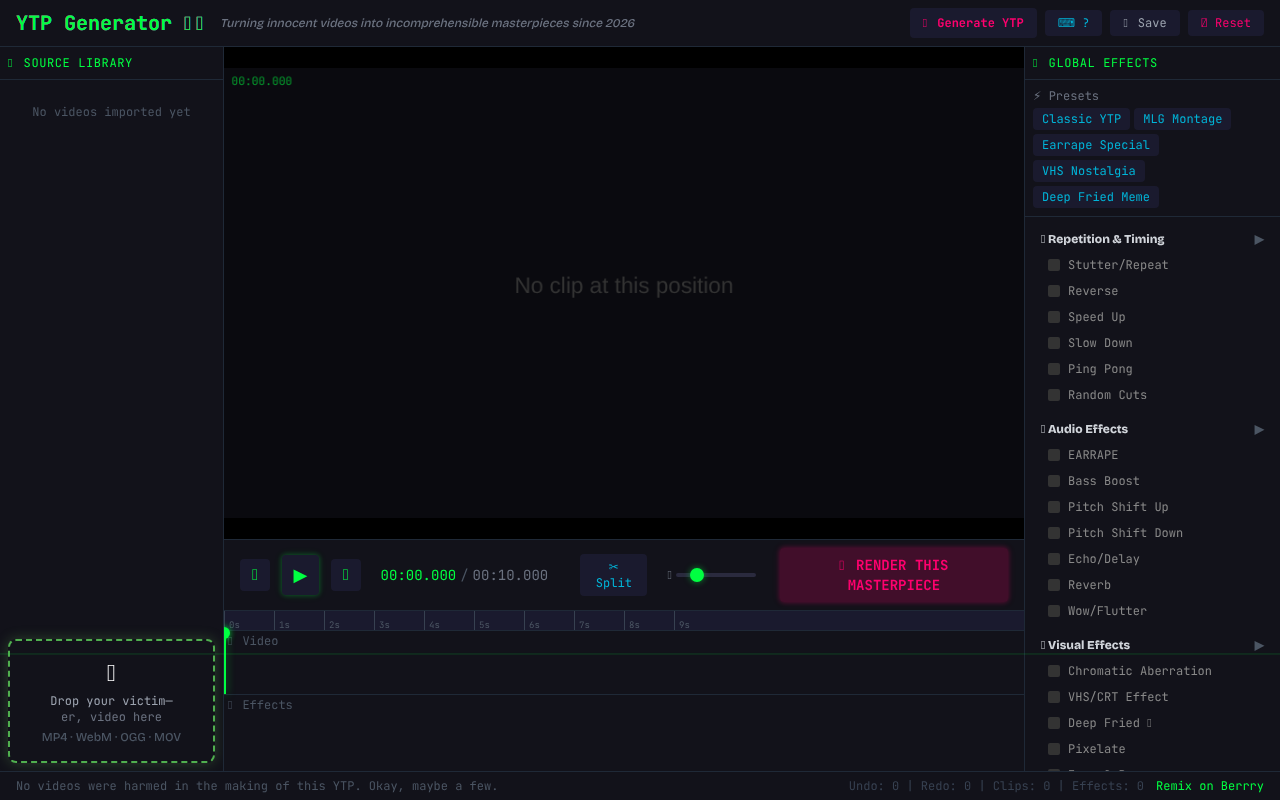Click the timeline zoom slider handle
Screen dimensions: 1280x800
697,575
